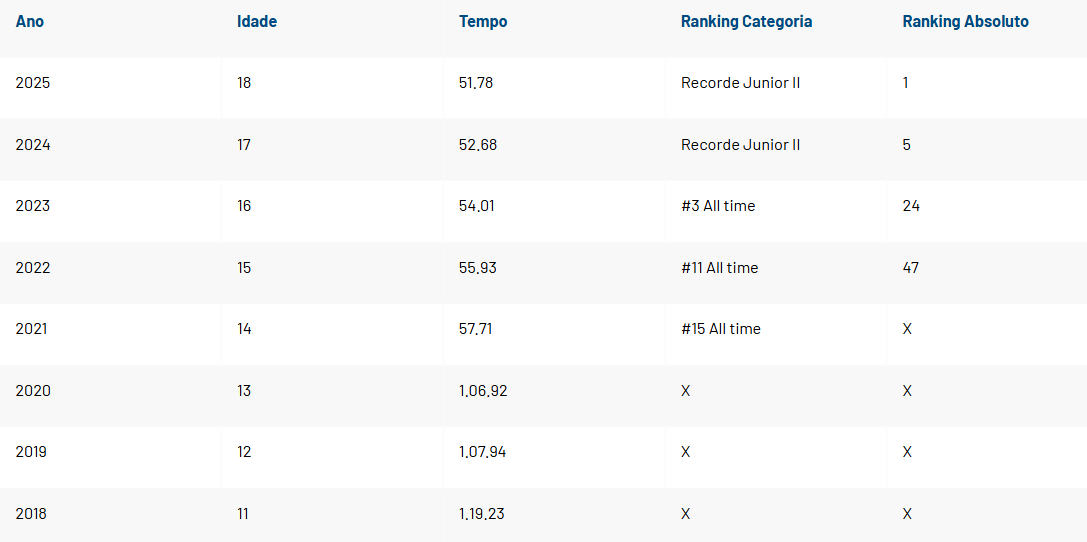Select the Ranking Absoluto column header

[965, 22]
